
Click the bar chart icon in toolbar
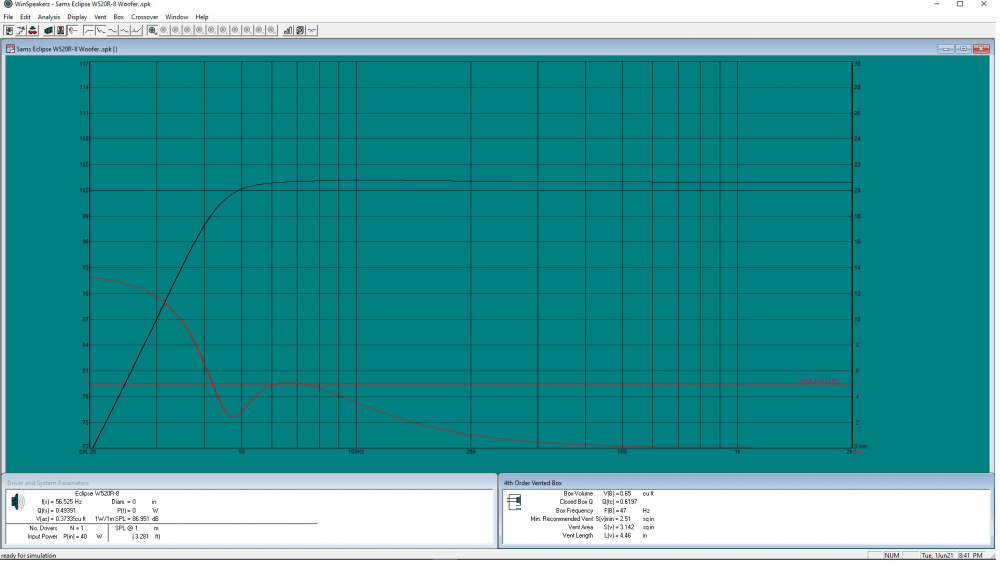pyautogui.click(x=288, y=30)
